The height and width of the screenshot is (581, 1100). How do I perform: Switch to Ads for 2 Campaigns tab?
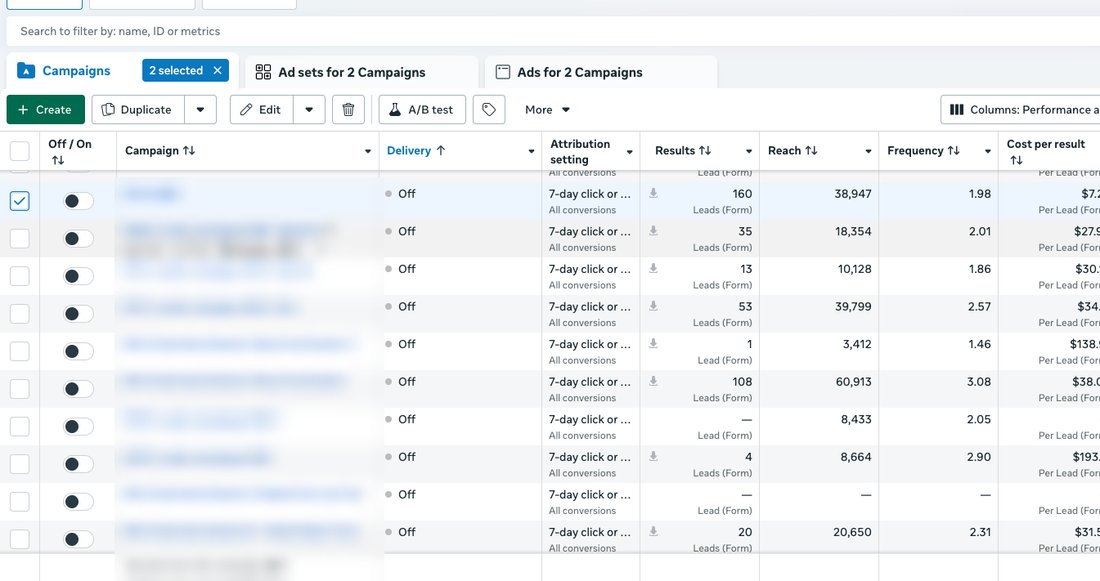coord(601,72)
